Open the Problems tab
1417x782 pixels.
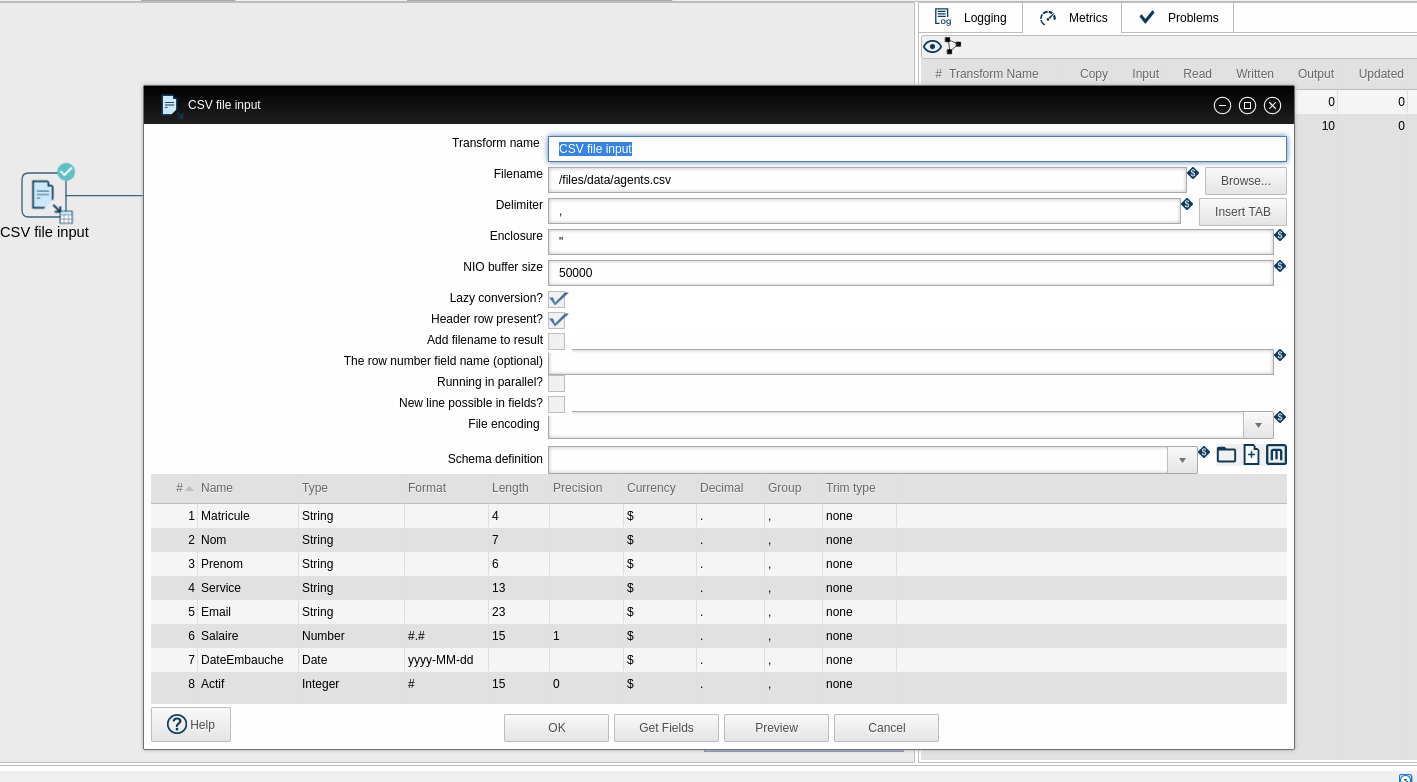1178,18
